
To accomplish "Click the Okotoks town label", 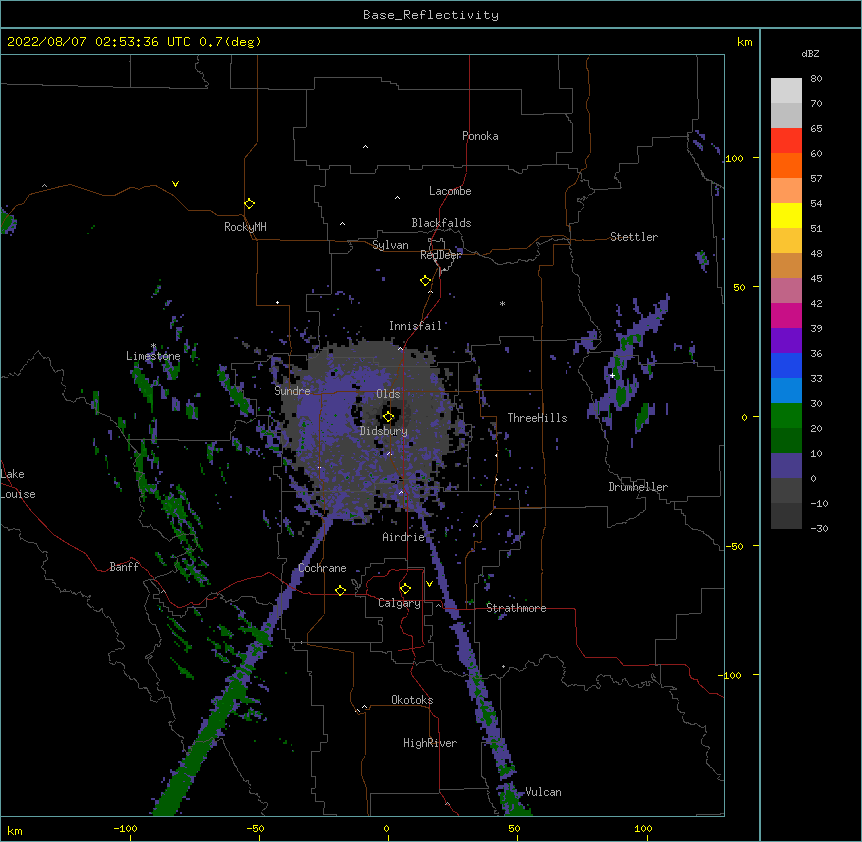I will pos(412,700).
